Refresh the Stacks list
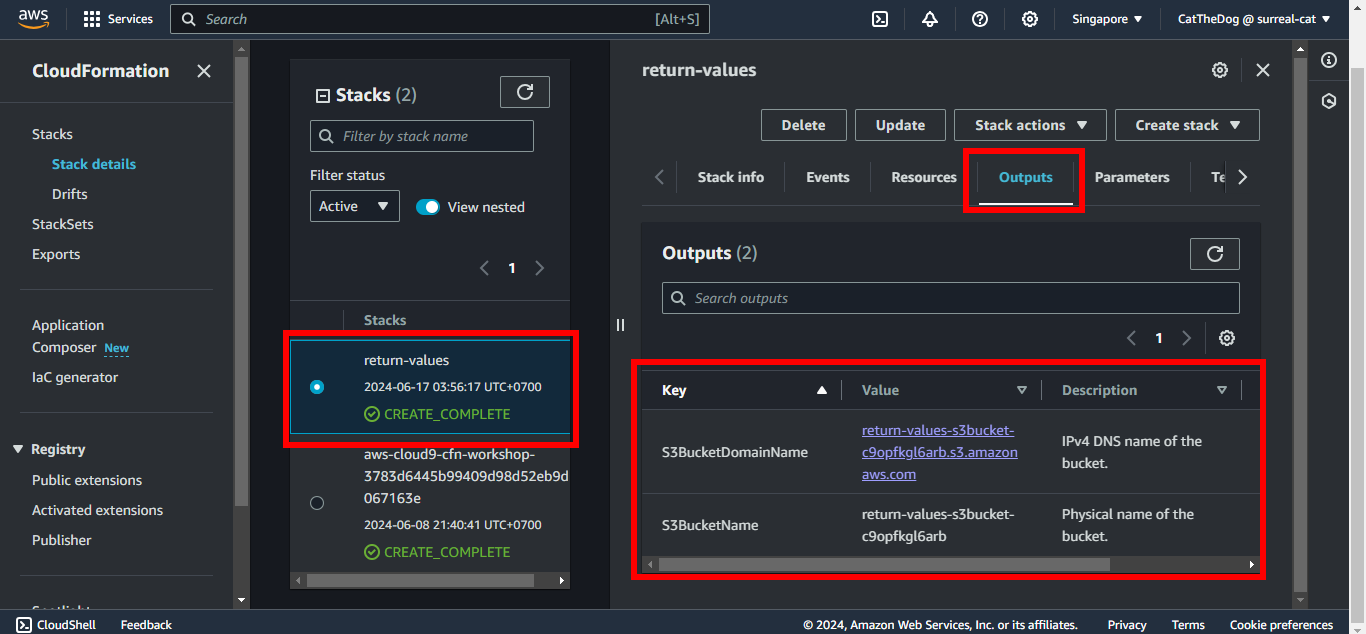The height and width of the screenshot is (634, 1366). [x=524, y=92]
